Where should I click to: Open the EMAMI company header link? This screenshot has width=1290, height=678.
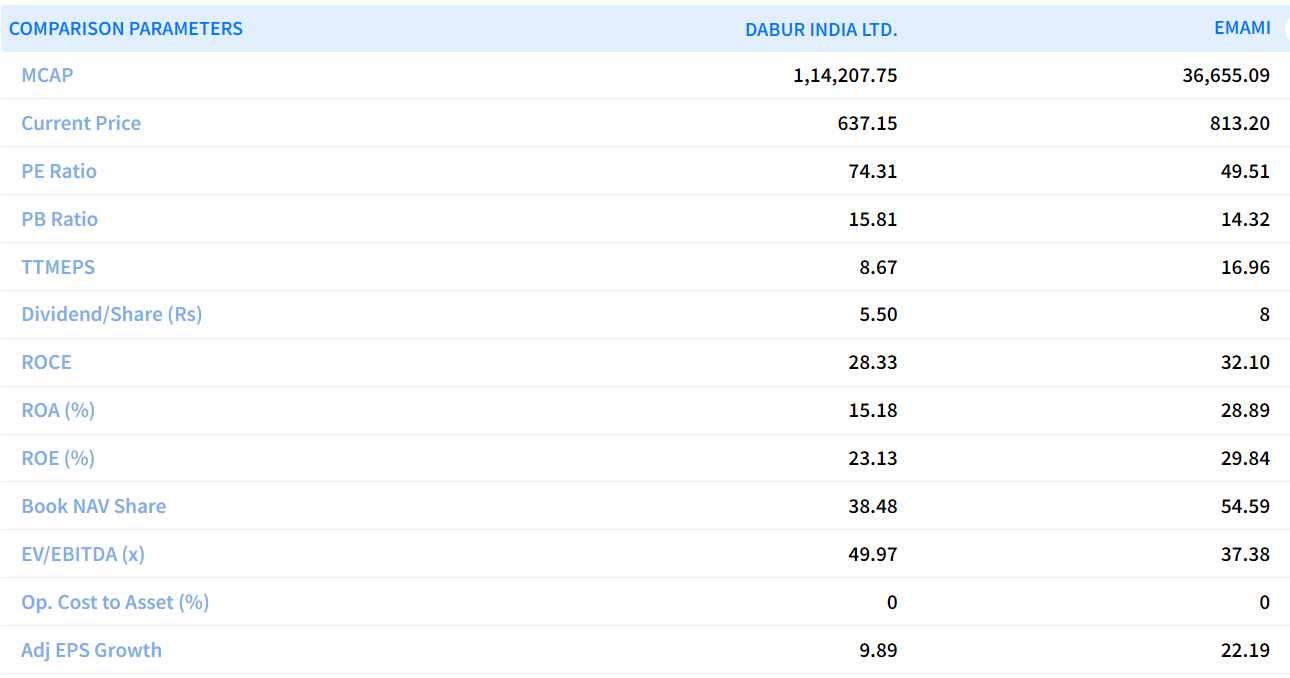point(1242,28)
